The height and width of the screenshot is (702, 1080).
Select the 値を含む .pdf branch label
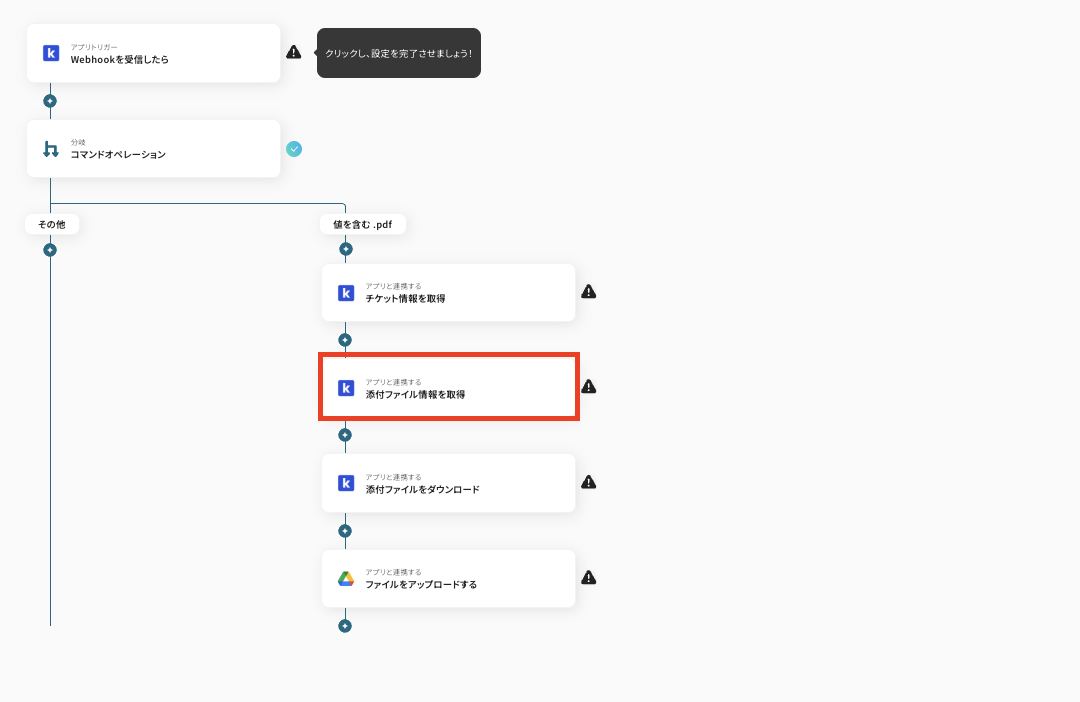click(363, 225)
